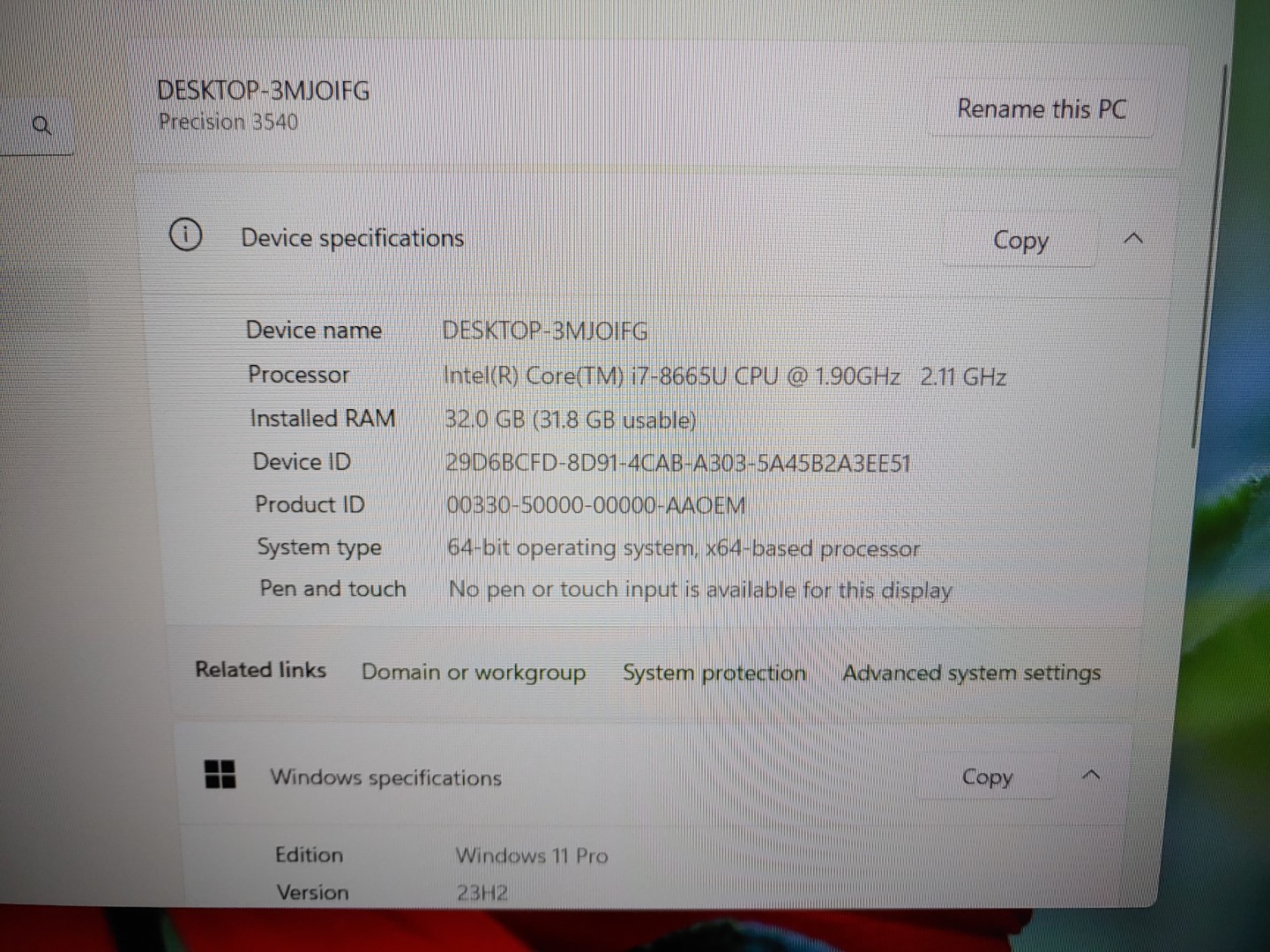Click the DESKTOP-3MJOIFG heading at the top

263,91
